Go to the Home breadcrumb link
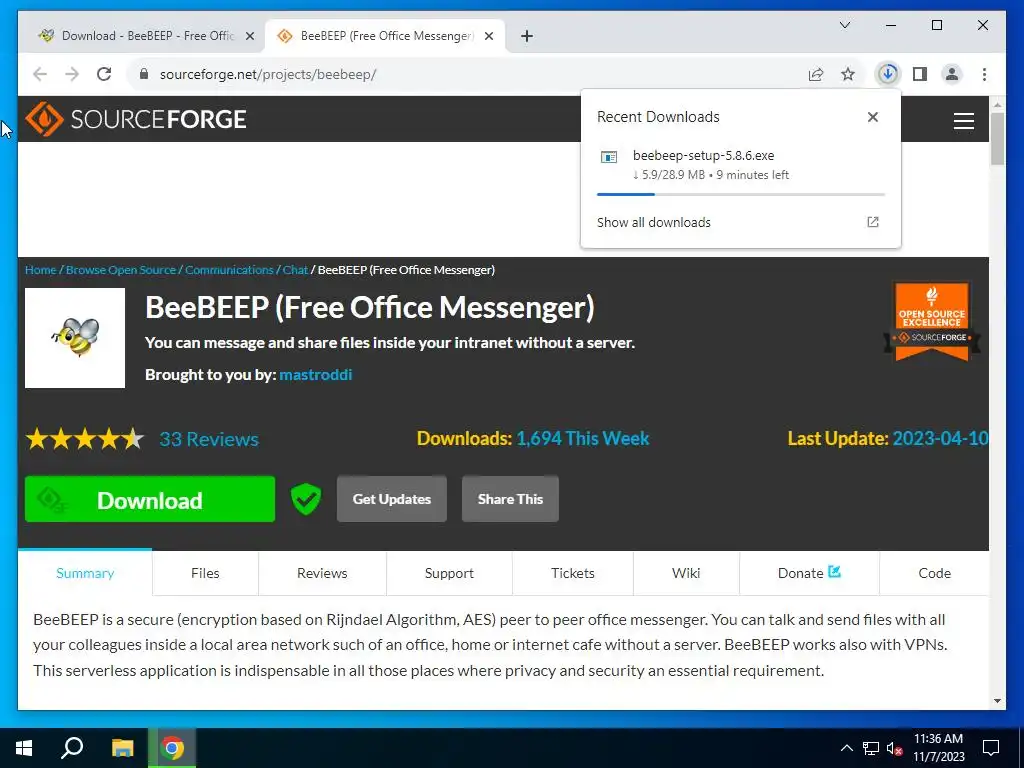 (x=40, y=270)
